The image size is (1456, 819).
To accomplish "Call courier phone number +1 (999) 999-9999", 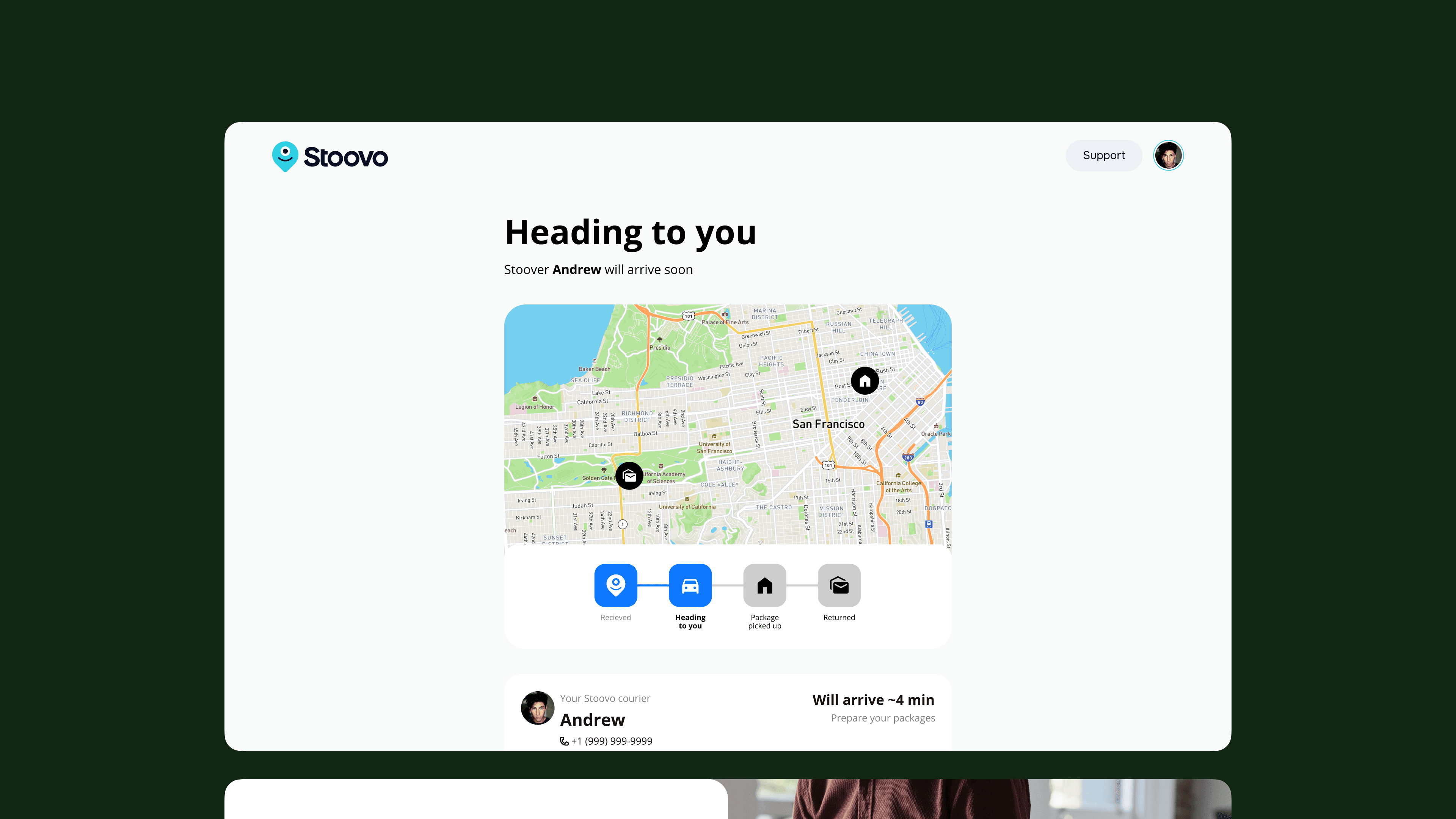I will click(x=611, y=741).
